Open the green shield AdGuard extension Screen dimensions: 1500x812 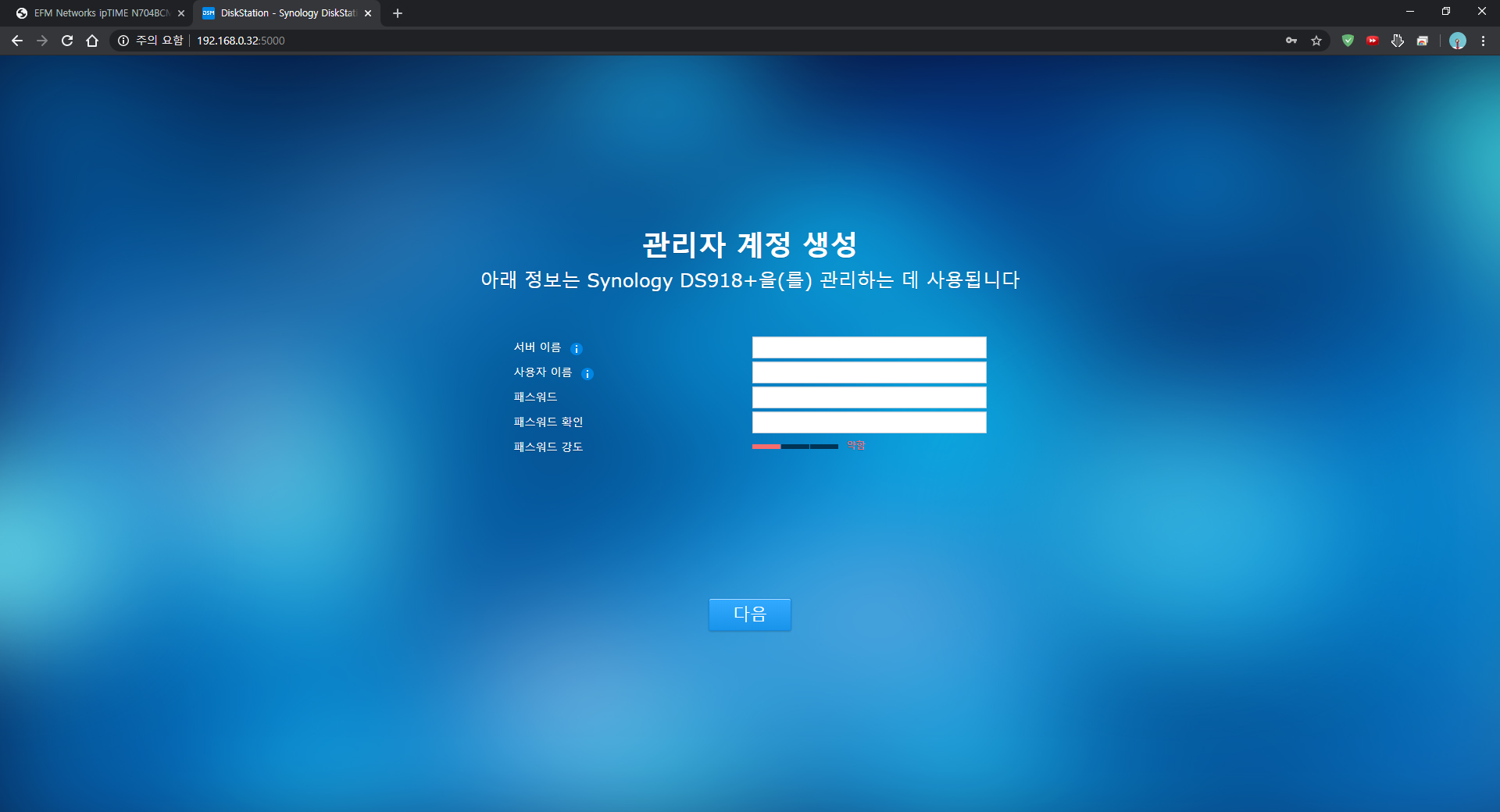[x=1348, y=41]
